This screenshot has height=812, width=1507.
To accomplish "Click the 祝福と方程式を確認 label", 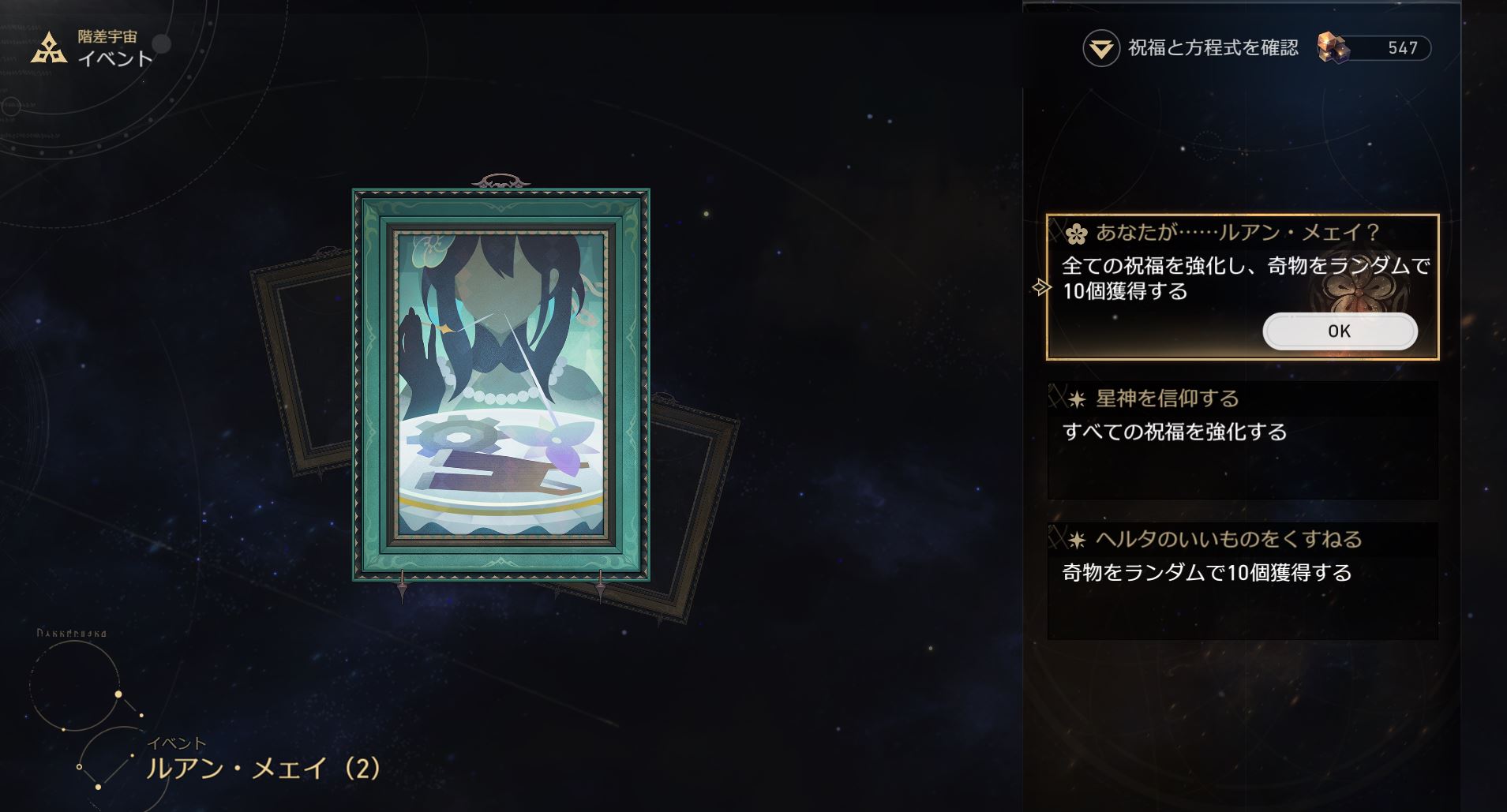I will click(1213, 48).
